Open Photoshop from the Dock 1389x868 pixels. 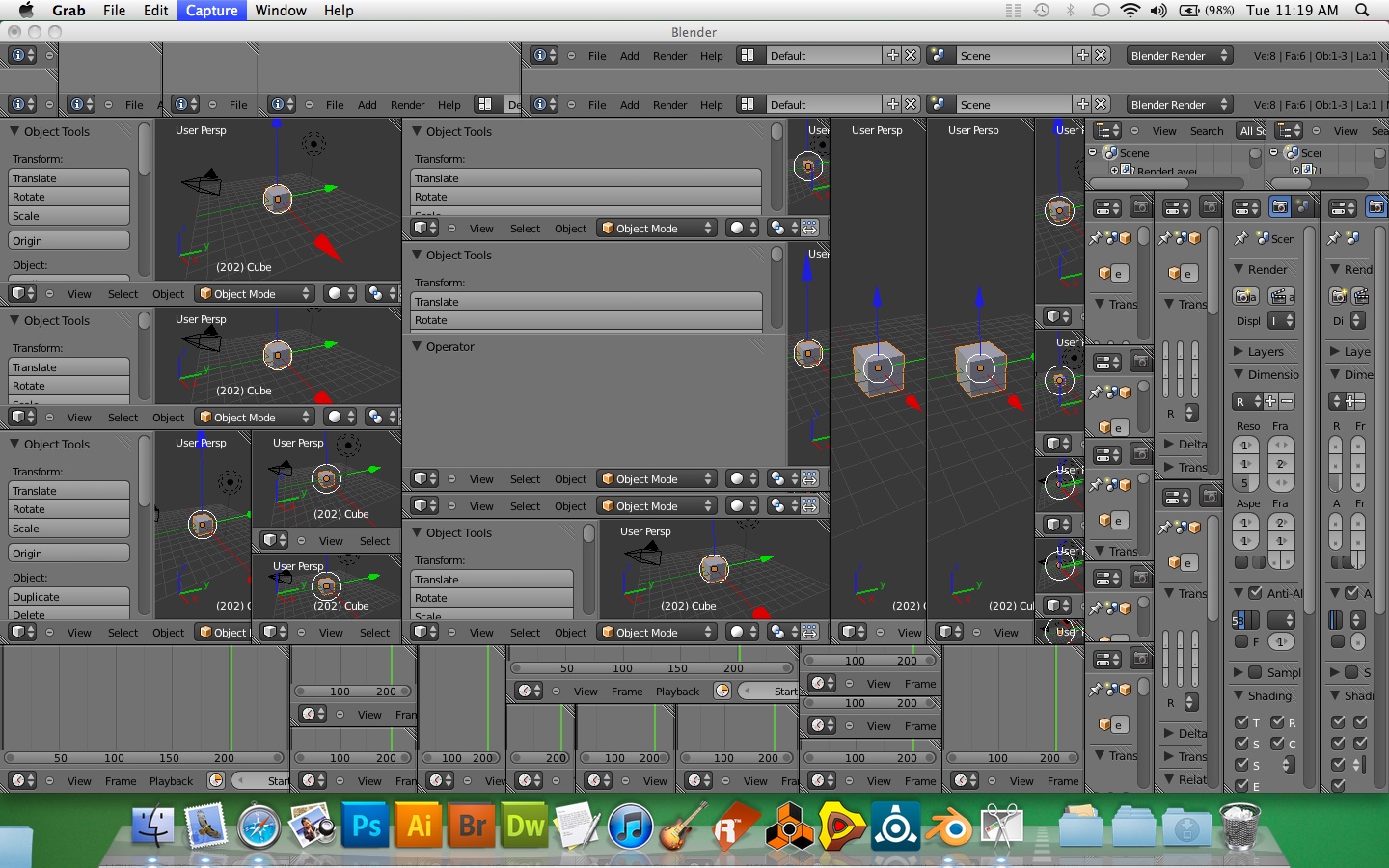point(367,827)
